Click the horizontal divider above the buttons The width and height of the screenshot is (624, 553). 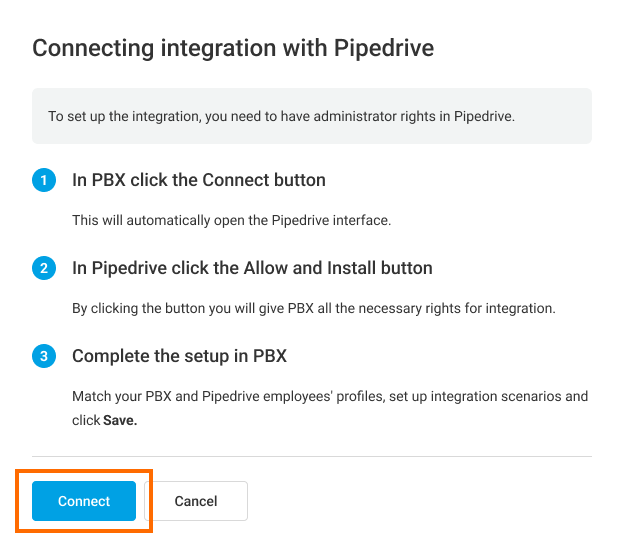click(312, 457)
